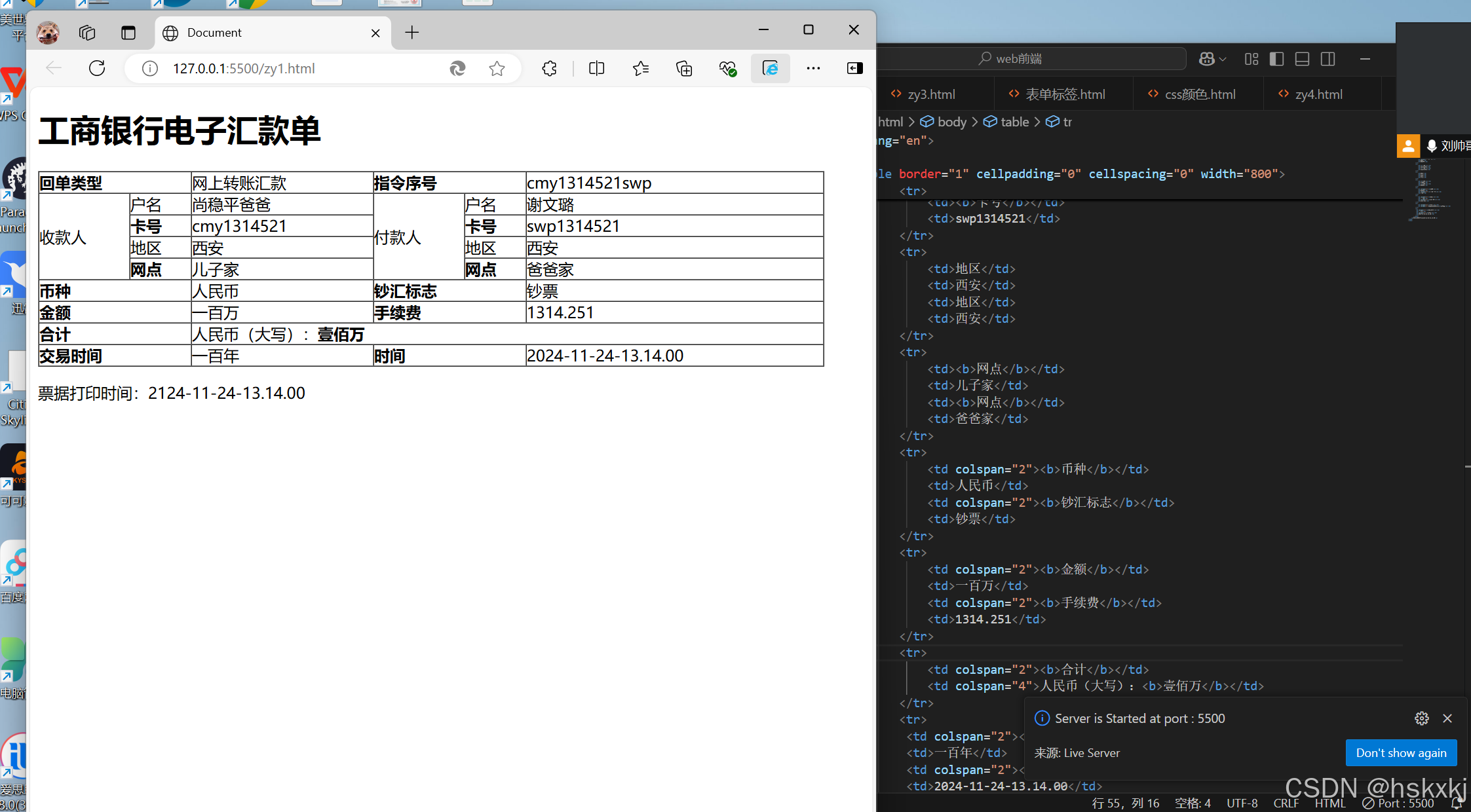1471x812 pixels.
Task: Toggle the bottom panel in VS Code
Action: click(1302, 59)
